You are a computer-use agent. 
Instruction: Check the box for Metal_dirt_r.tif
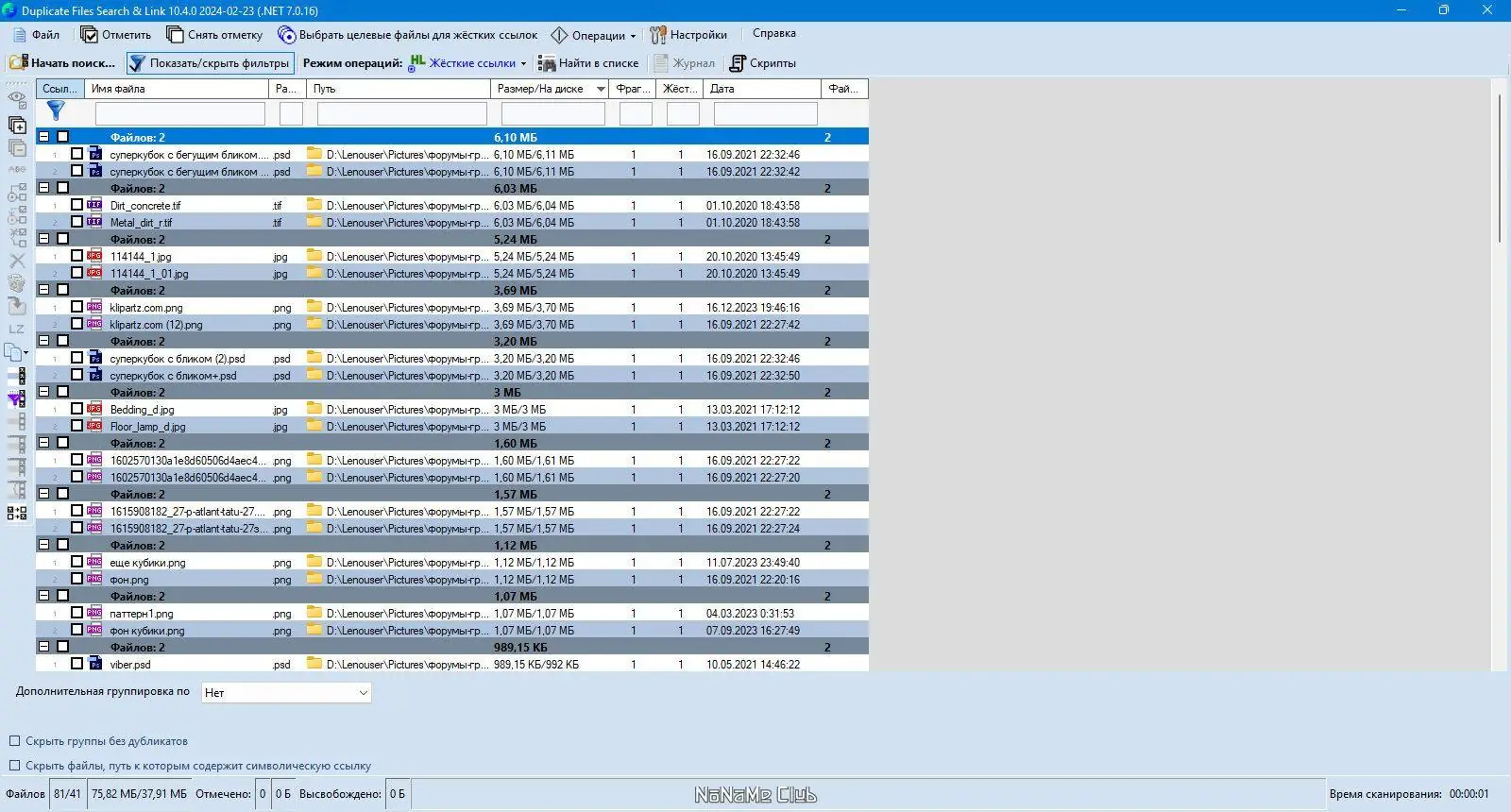[x=77, y=222]
